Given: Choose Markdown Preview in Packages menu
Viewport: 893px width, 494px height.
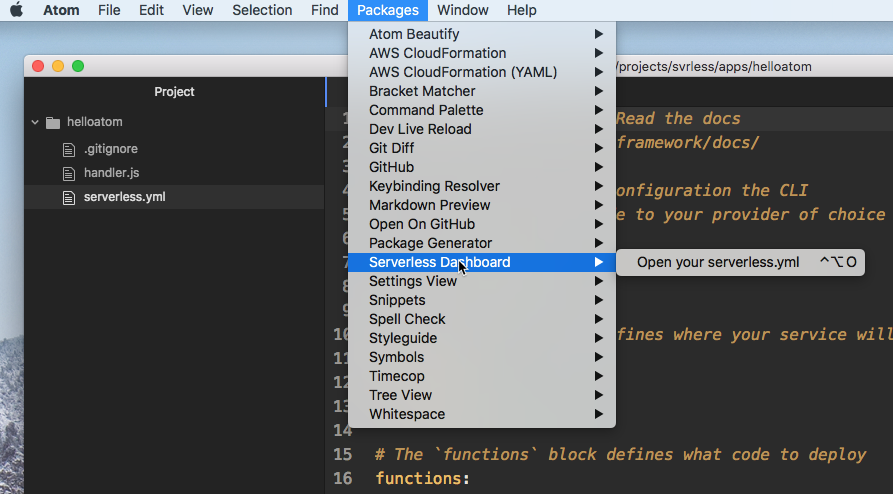Looking at the screenshot, I should [429, 205].
